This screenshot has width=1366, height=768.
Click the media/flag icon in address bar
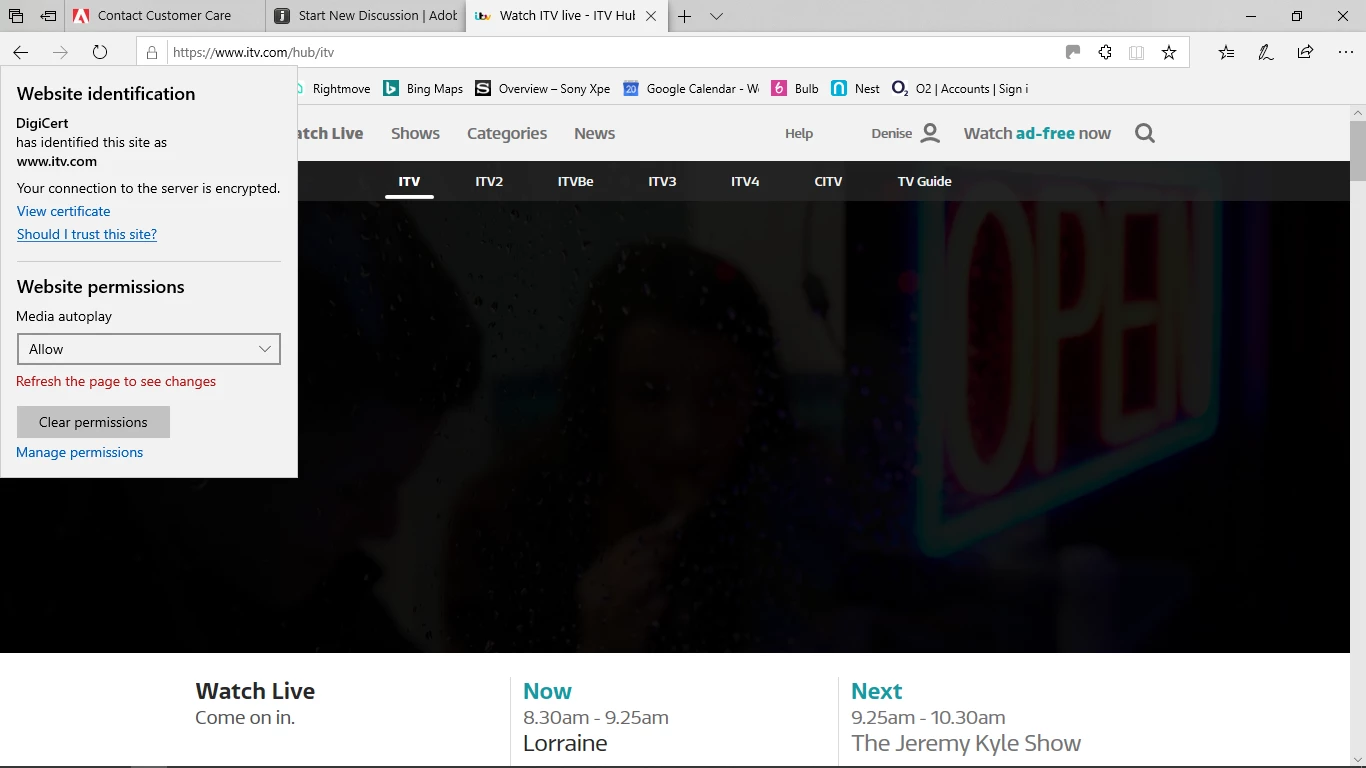(x=1073, y=53)
